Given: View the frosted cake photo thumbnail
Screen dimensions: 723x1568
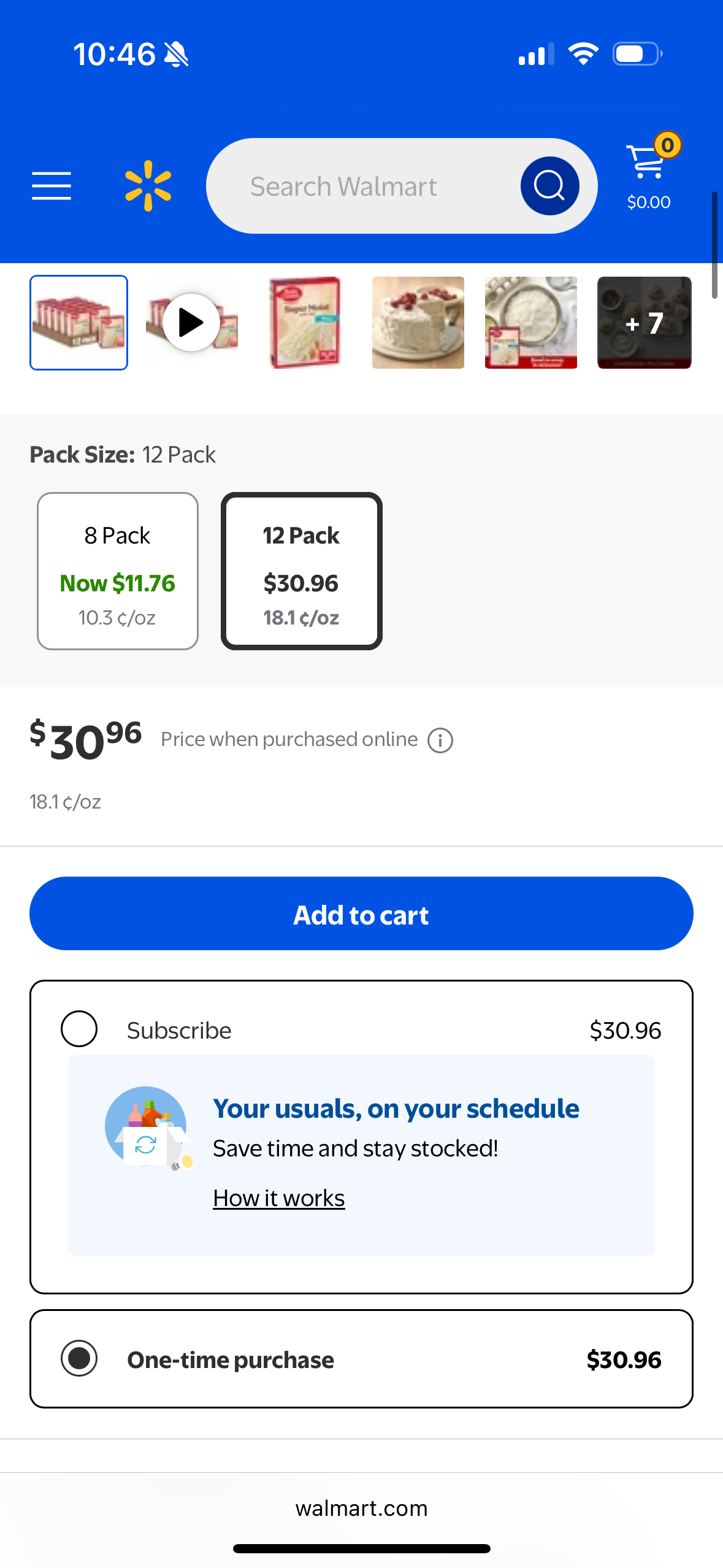Looking at the screenshot, I should (x=418, y=323).
